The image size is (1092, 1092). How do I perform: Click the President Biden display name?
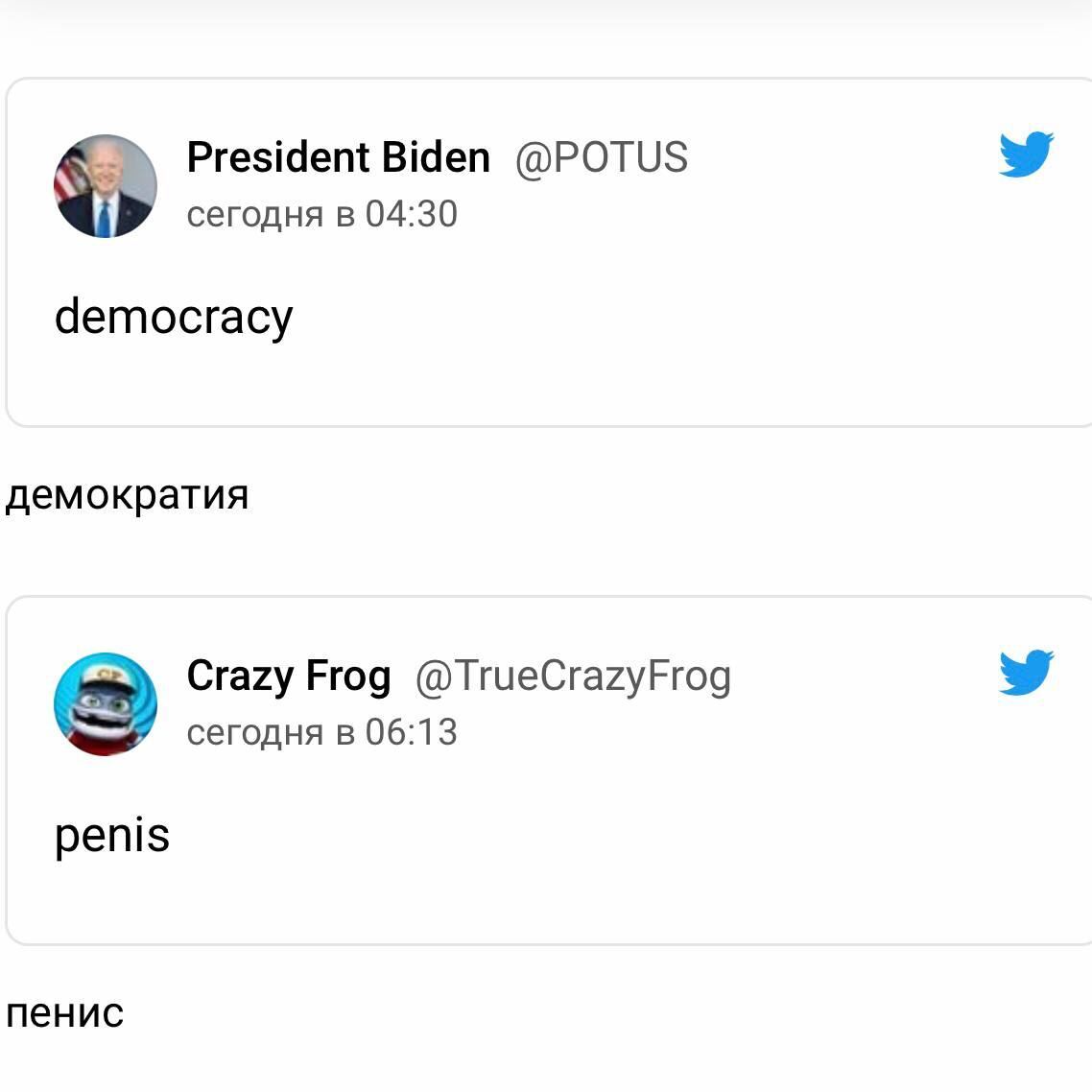point(338,157)
